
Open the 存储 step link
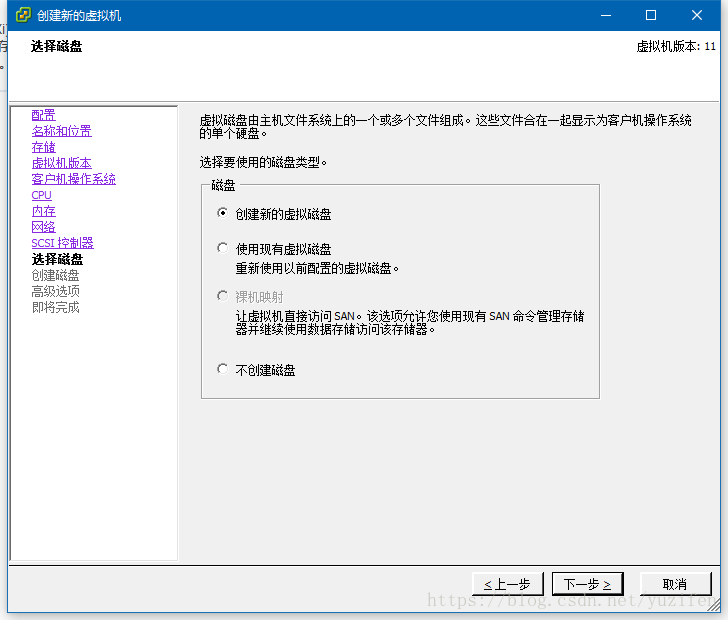(43, 147)
